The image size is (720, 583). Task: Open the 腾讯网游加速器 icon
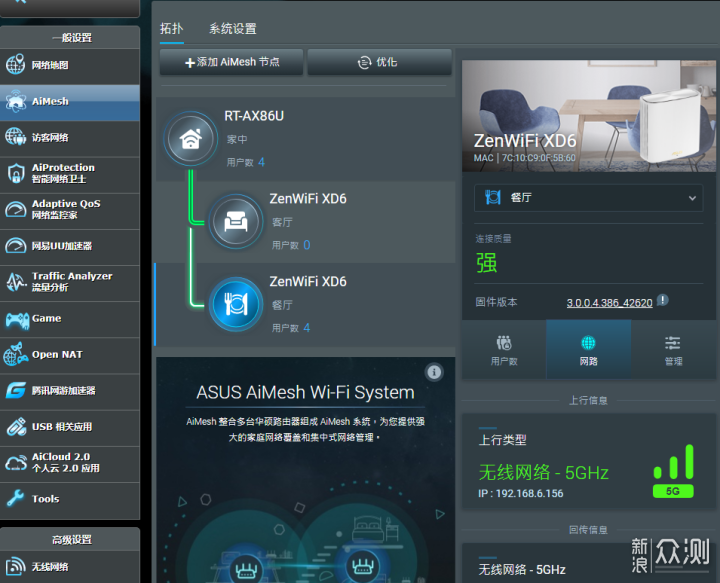(16, 391)
